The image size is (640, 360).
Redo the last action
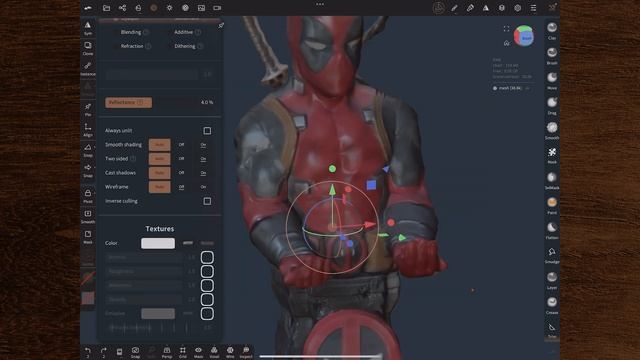point(104,352)
